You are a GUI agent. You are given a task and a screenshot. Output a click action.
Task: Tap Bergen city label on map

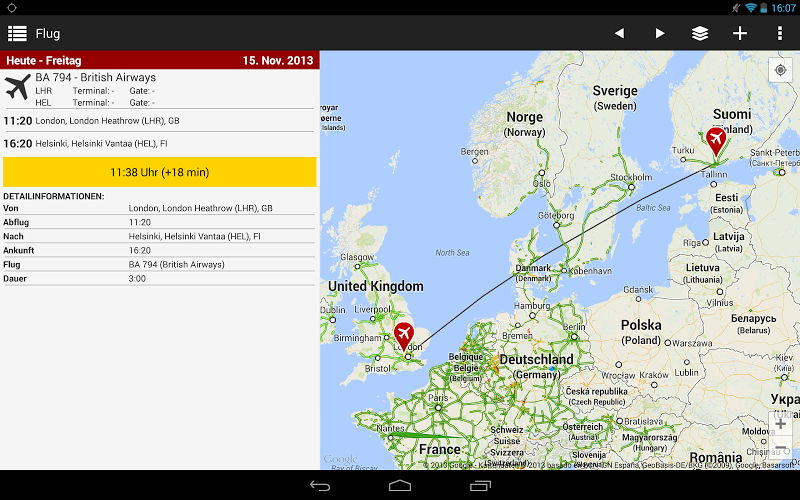coord(474,152)
